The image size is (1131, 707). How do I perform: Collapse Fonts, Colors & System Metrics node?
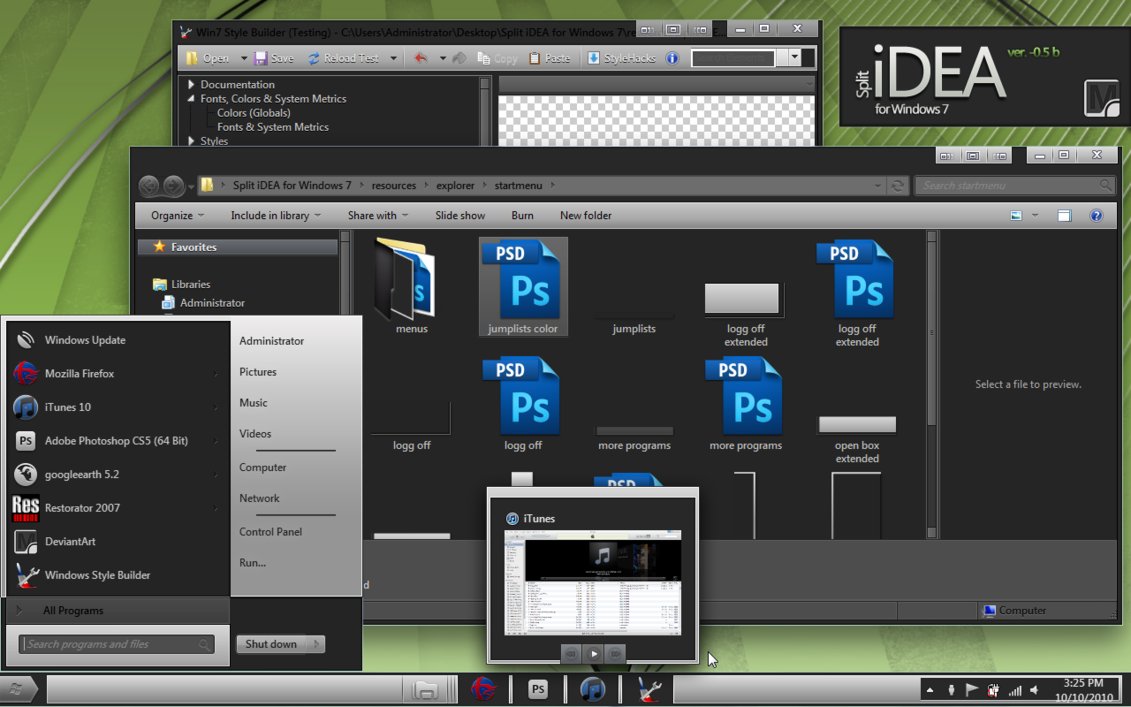tap(191, 99)
